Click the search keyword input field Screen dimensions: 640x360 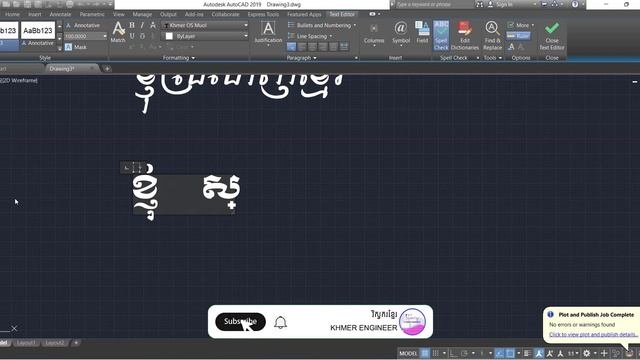click(x=433, y=4)
